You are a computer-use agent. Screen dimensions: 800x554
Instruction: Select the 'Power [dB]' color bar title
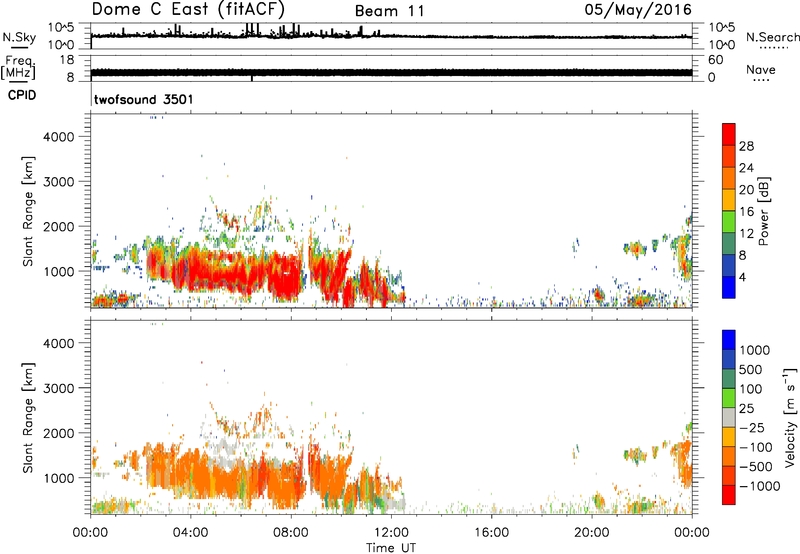pyautogui.click(x=764, y=211)
